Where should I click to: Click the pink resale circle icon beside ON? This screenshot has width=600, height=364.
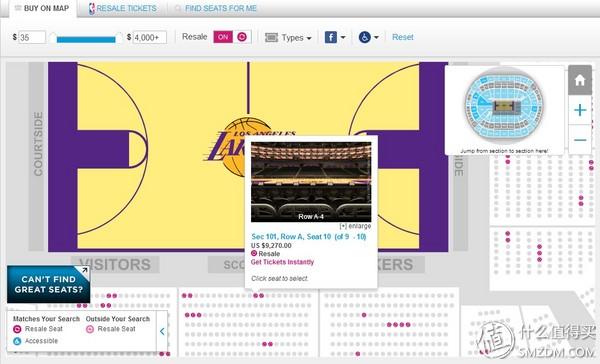(x=242, y=37)
